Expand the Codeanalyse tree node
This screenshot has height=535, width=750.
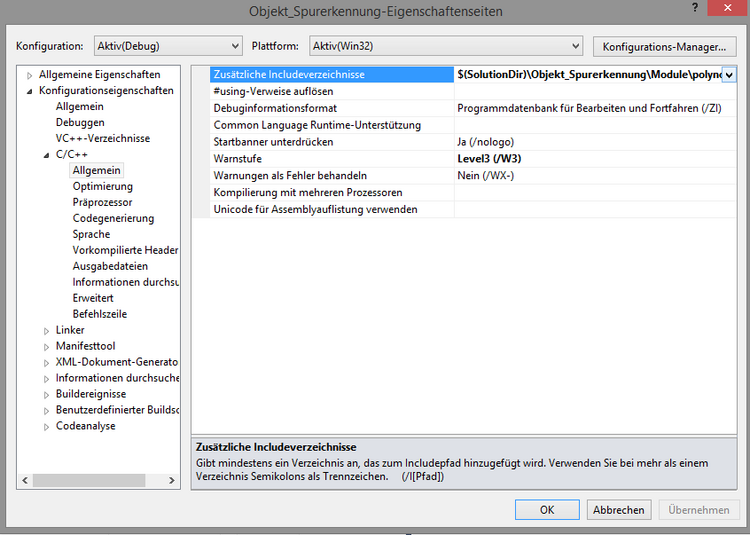pyautogui.click(x=46, y=427)
